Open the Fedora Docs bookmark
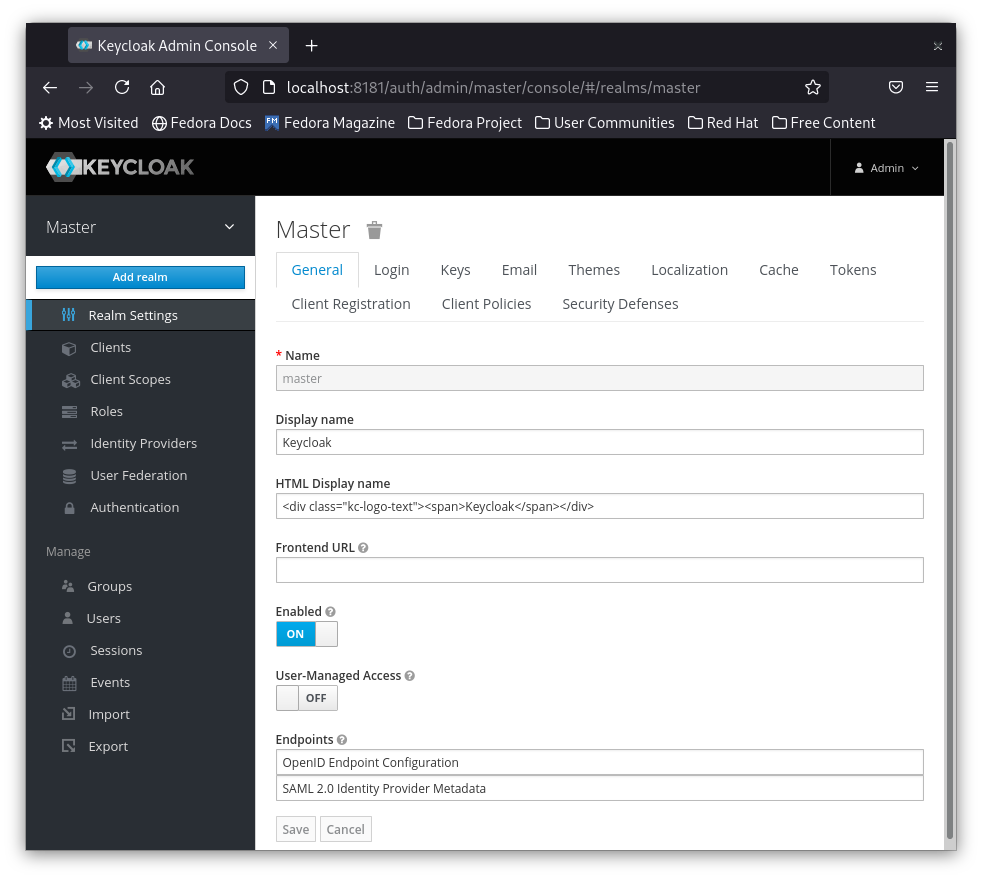Screen dimensions: 982x879 point(202,123)
